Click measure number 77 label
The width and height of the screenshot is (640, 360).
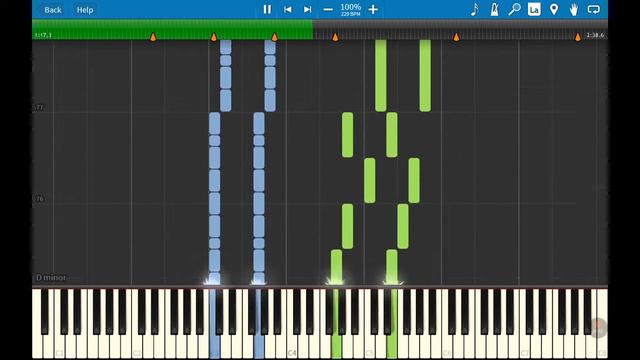pyautogui.click(x=39, y=107)
